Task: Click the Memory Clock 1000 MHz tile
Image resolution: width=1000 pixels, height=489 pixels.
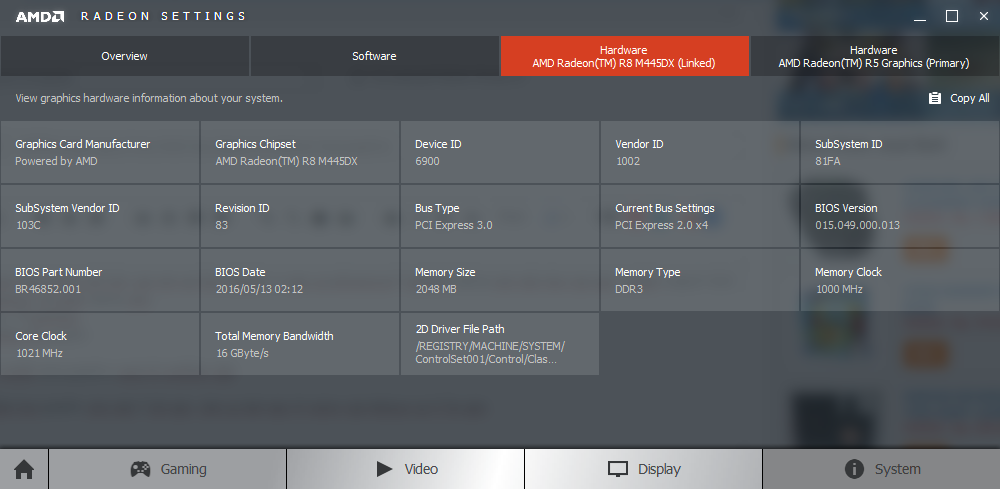Action: point(900,280)
